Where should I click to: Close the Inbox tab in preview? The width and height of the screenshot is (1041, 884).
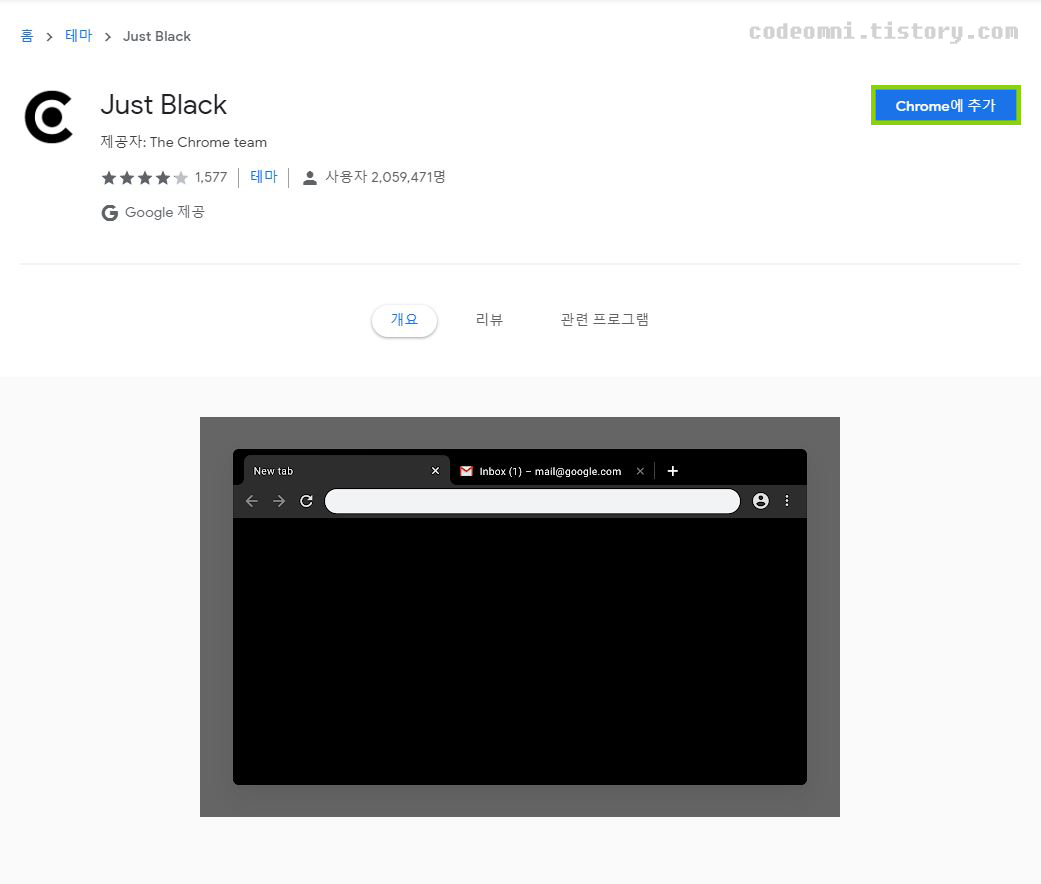click(x=640, y=471)
